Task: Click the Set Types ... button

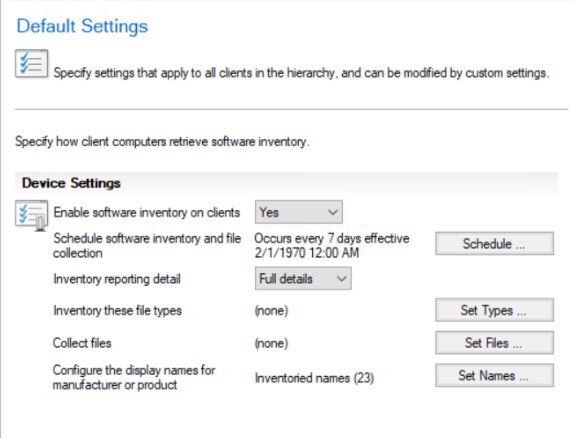Action: click(x=494, y=310)
